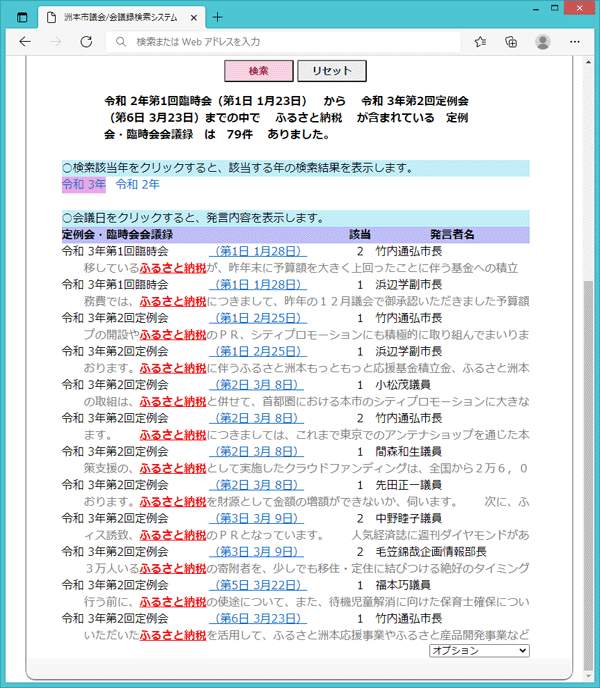600x688 pixels.
Task: Click the page vertical scrollbar thumb
Action: [x=588, y=474]
